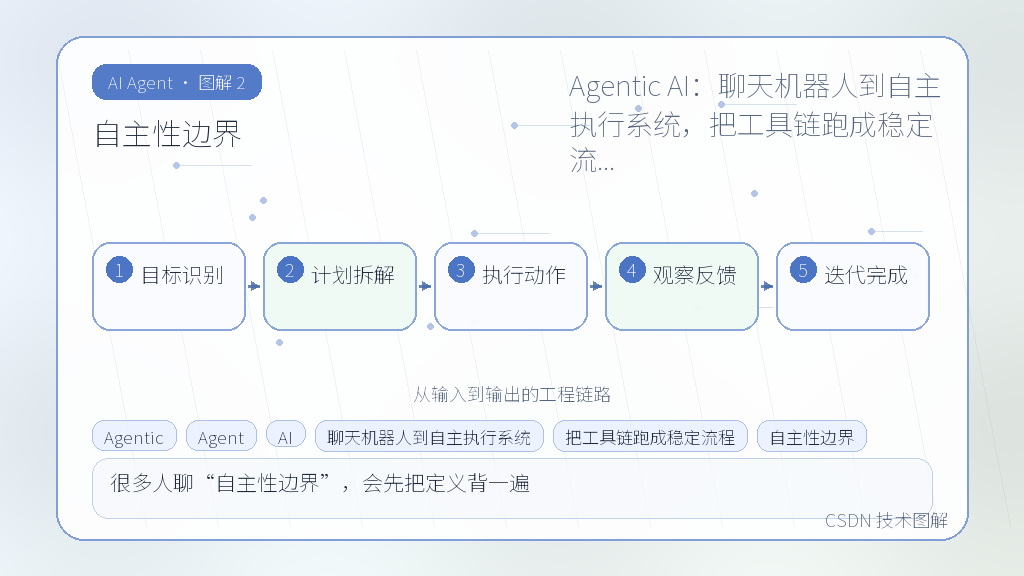Click the number 1 circle icon
Viewport: 1024px width, 576px height.
[120, 270]
